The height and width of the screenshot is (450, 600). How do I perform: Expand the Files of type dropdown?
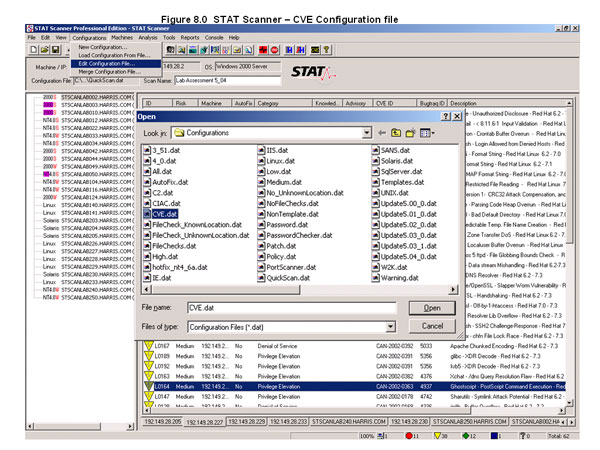(390, 327)
